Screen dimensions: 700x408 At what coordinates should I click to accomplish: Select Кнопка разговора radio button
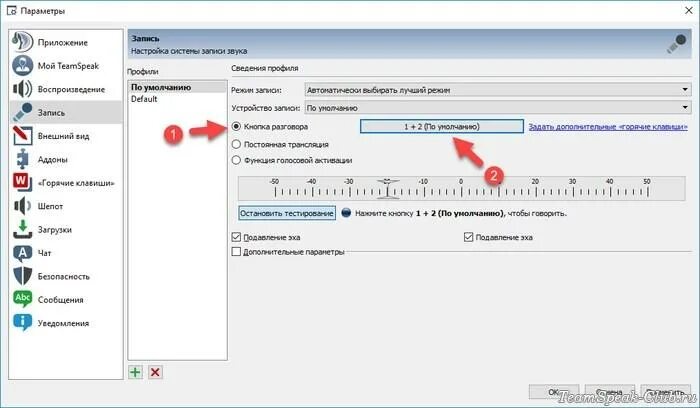pyautogui.click(x=236, y=127)
